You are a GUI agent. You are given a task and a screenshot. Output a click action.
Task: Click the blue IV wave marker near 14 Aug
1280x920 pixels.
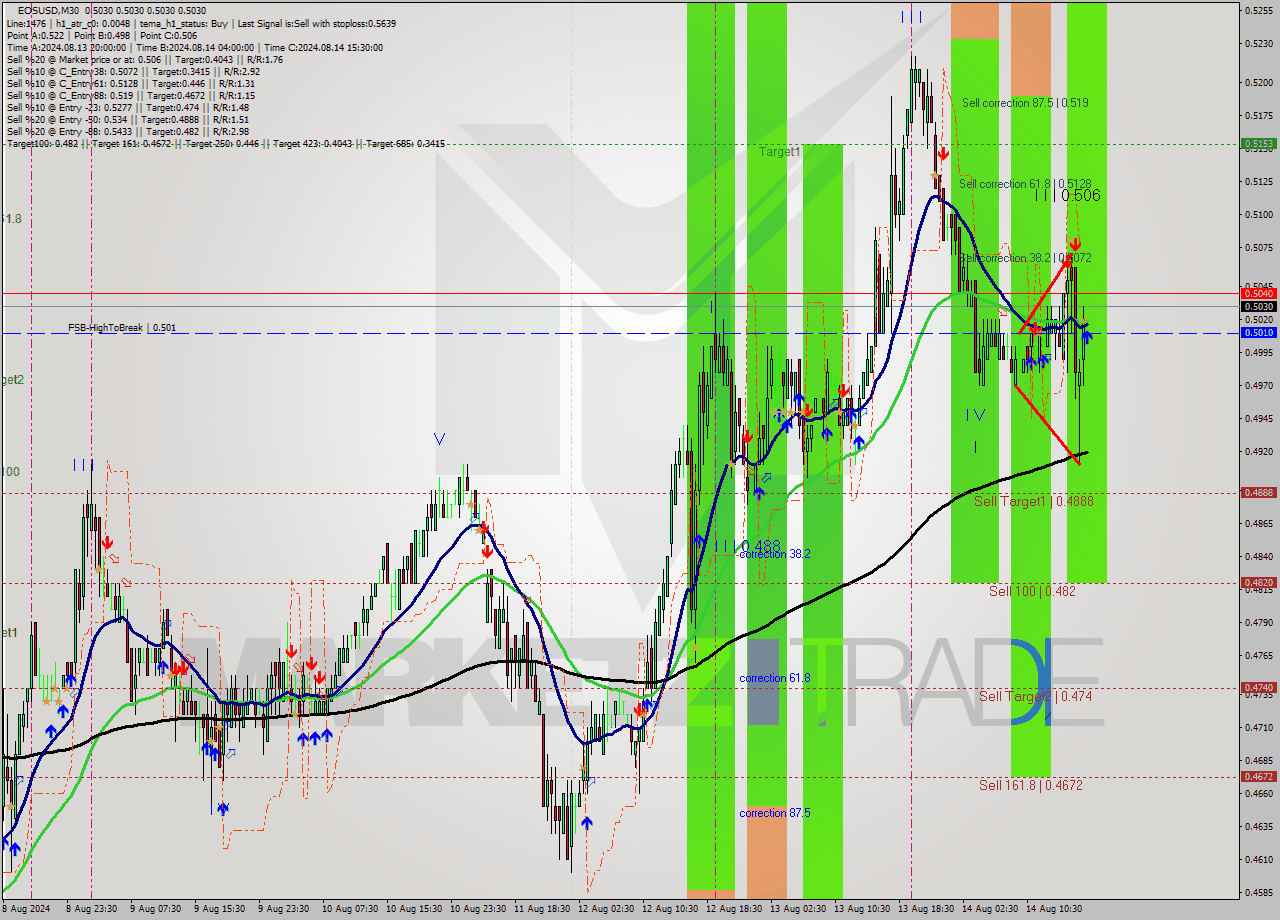click(x=975, y=414)
